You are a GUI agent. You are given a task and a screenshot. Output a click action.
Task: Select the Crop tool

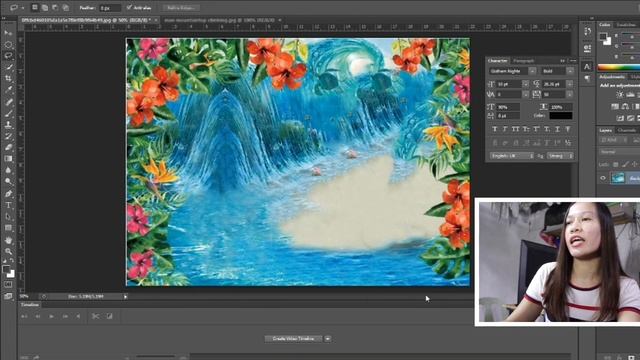tap(8, 78)
